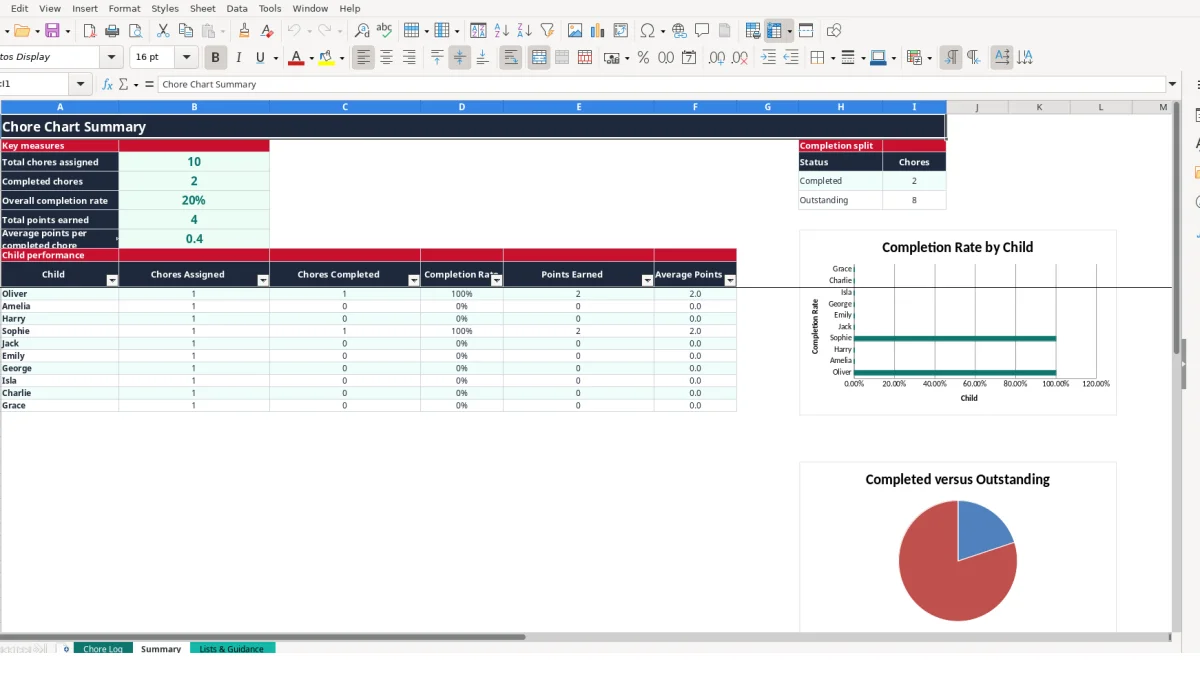Sort ascending A to Z
Screen dimensions: 1200x675
tap(502, 31)
